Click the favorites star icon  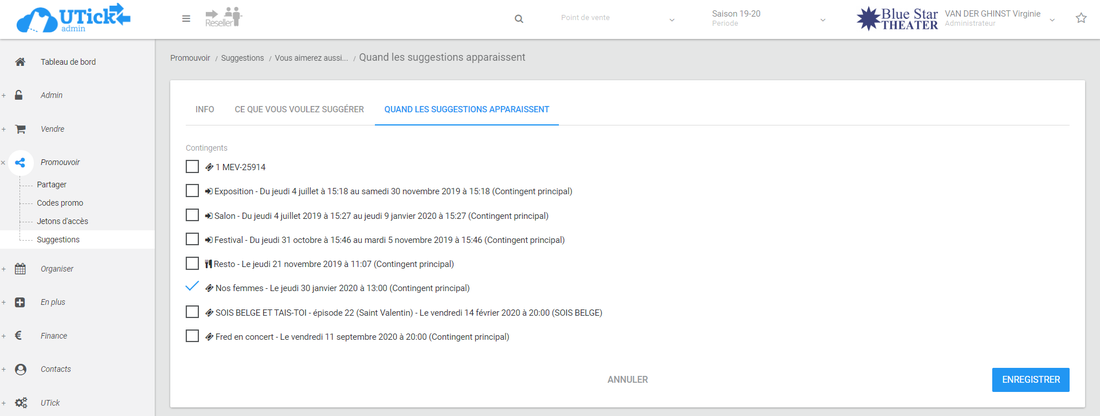[1081, 19]
